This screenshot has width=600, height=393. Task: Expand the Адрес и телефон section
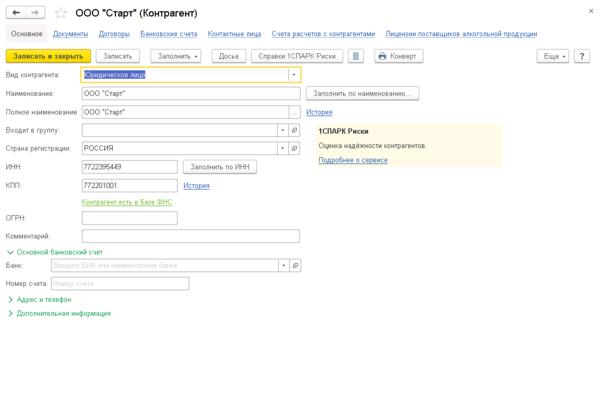tap(40, 300)
